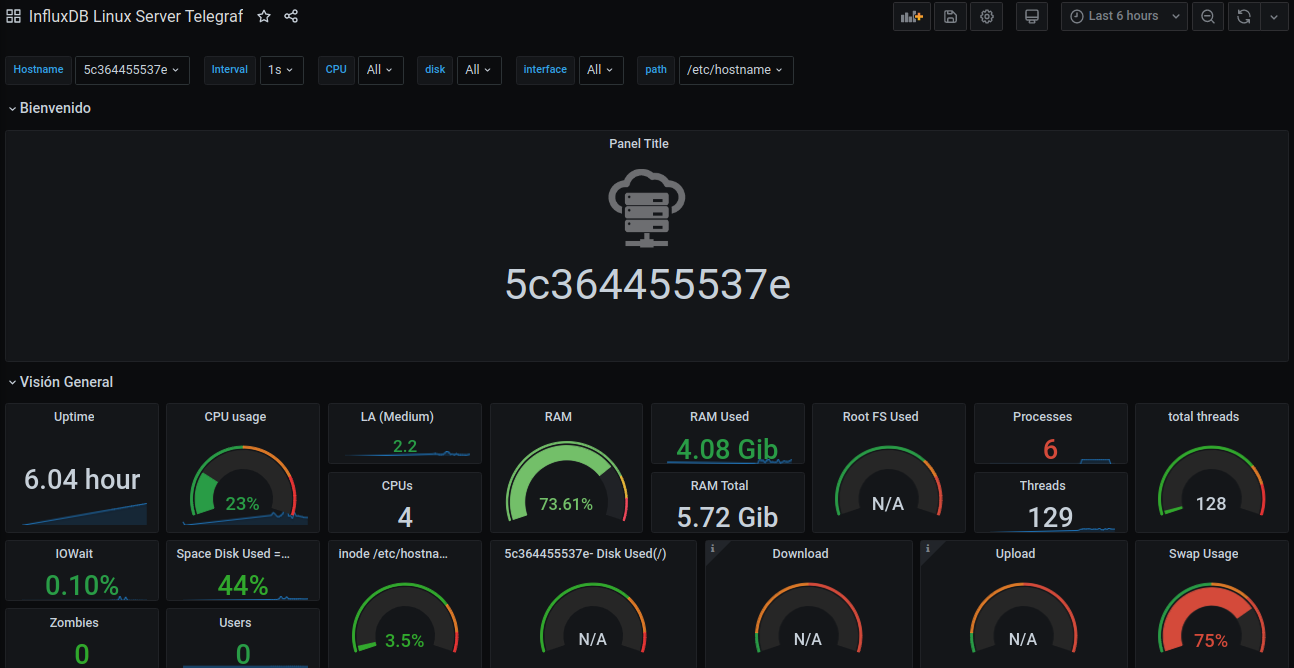Image resolution: width=1294 pixels, height=668 pixels.
Task: Click the Processes value 6
Action: [1050, 449]
